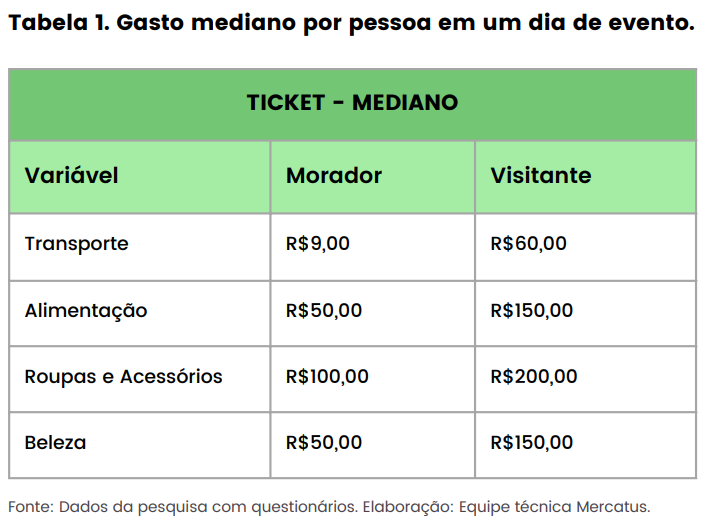Click the R$100,00 cell
This screenshot has height=525, width=707.
tap(327, 377)
